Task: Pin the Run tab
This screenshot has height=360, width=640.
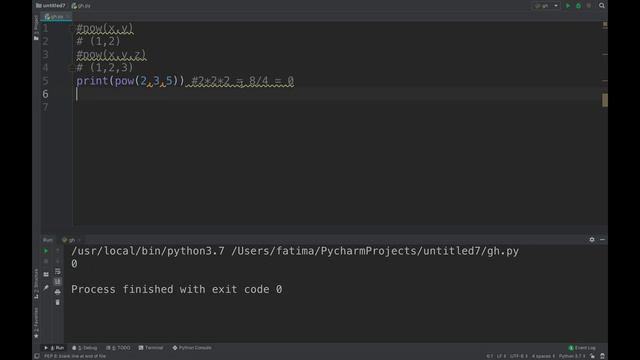Action: 46,288
